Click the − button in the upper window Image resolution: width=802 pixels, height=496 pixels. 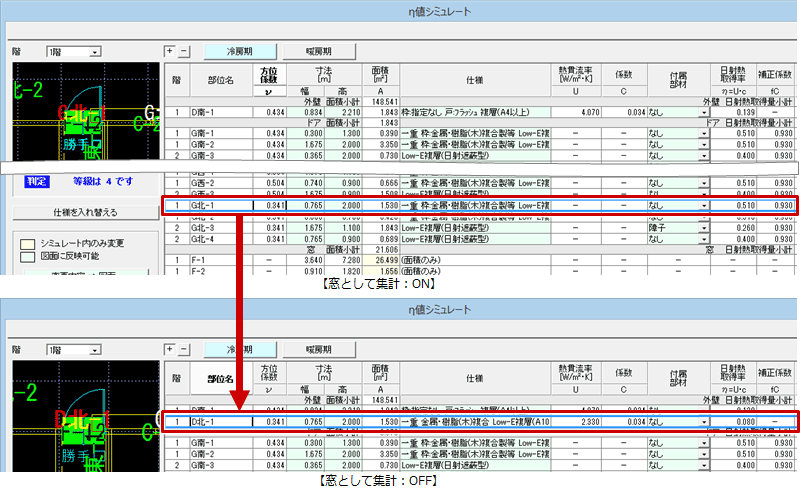(183, 51)
